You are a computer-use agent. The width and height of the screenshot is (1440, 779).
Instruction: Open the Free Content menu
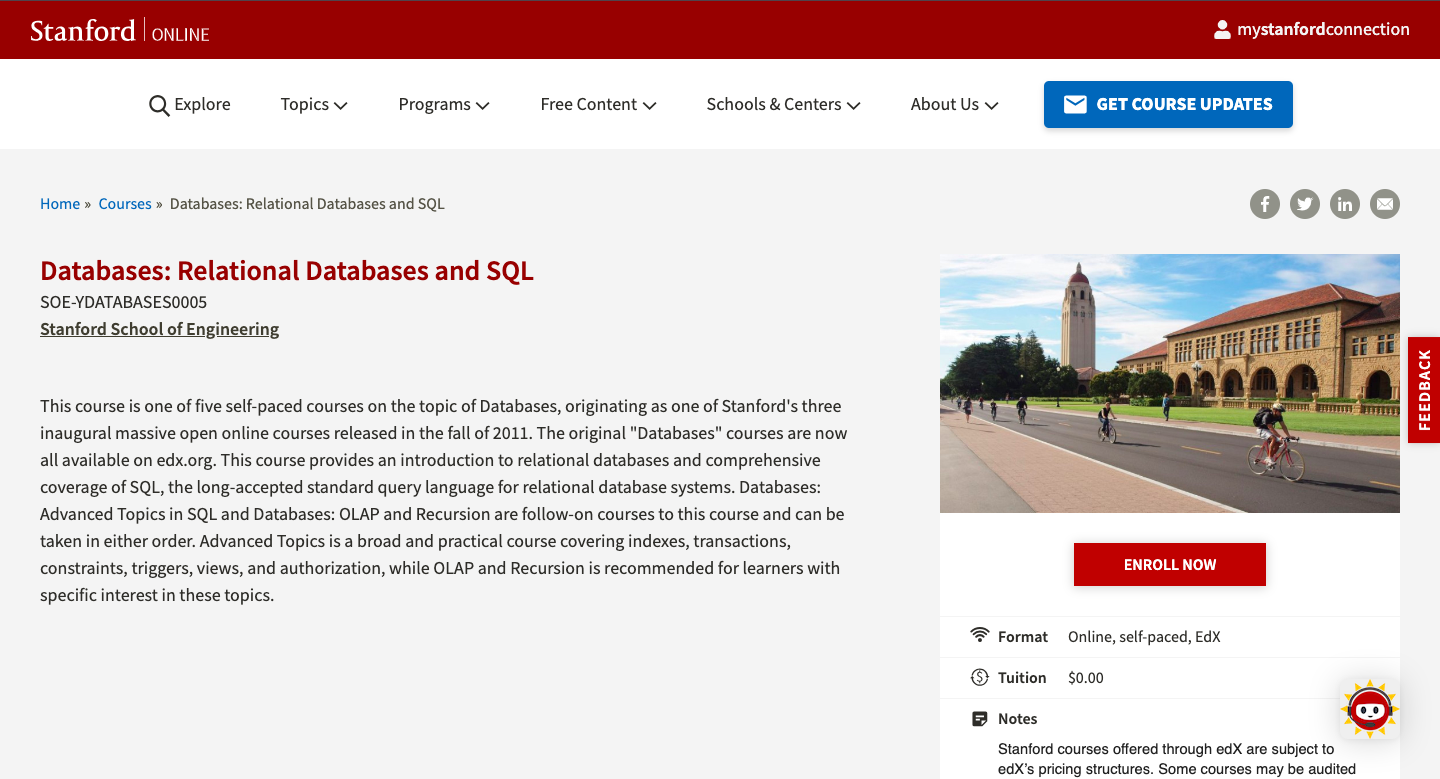tap(598, 104)
